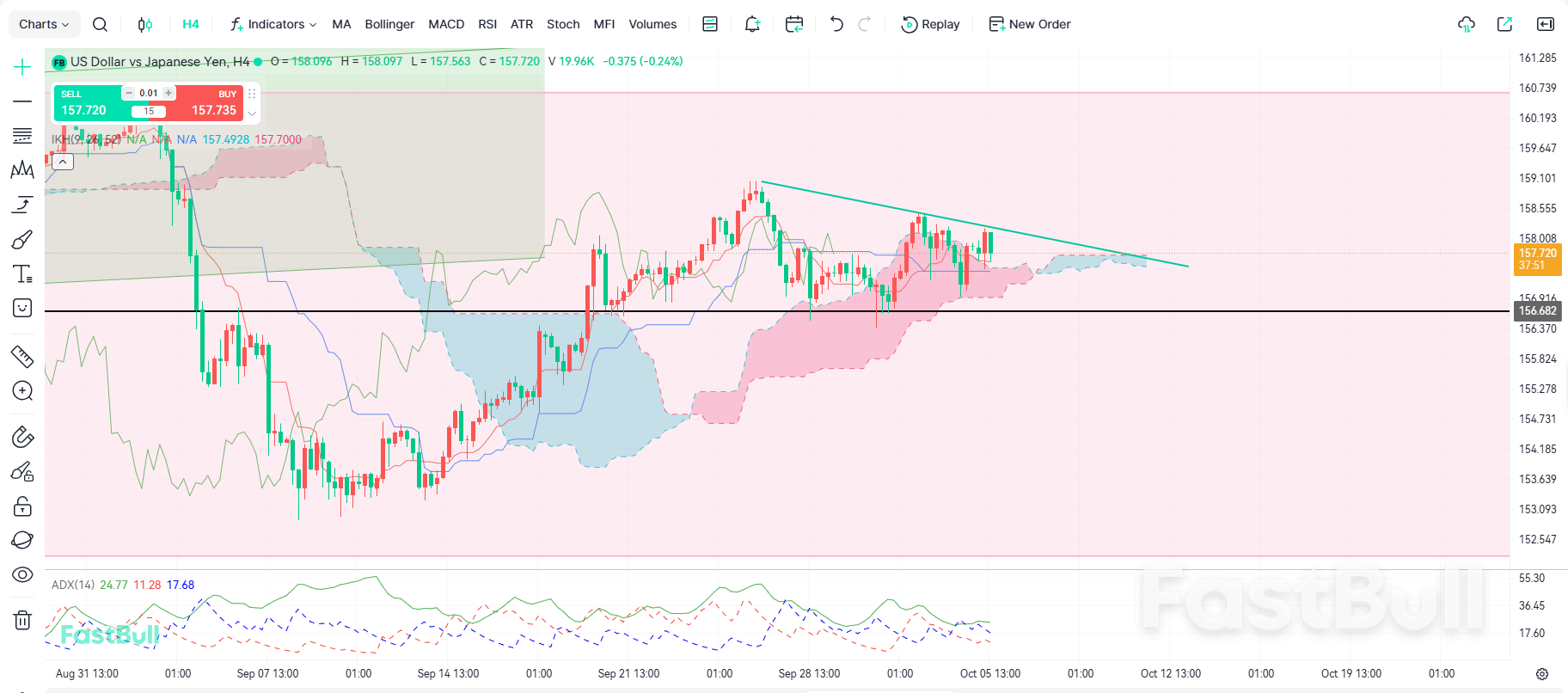Toggle magnet snap mode
Viewport: 1568px width, 693px height.
click(22, 437)
